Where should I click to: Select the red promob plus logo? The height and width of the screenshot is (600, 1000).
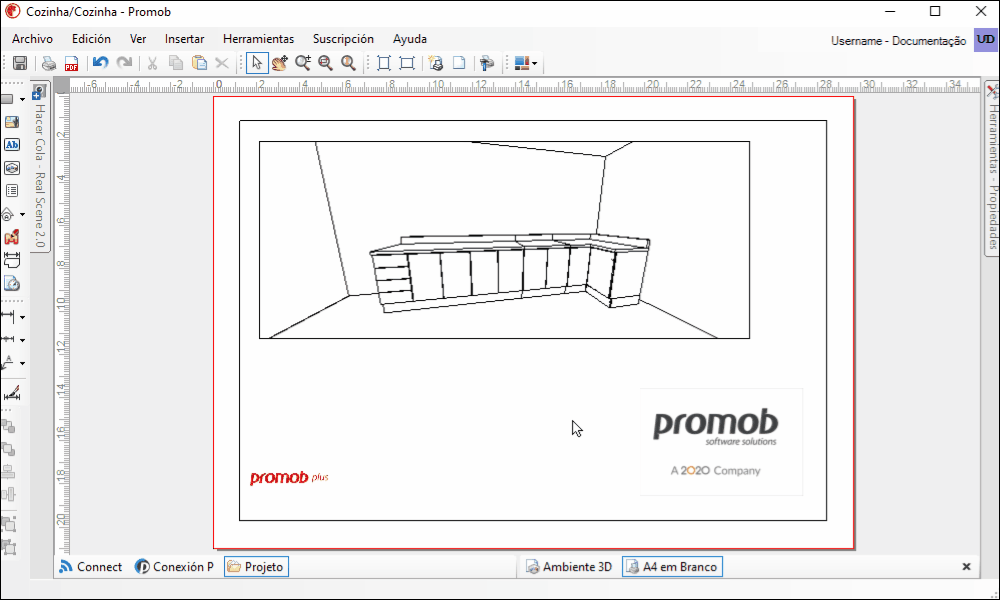coord(289,478)
